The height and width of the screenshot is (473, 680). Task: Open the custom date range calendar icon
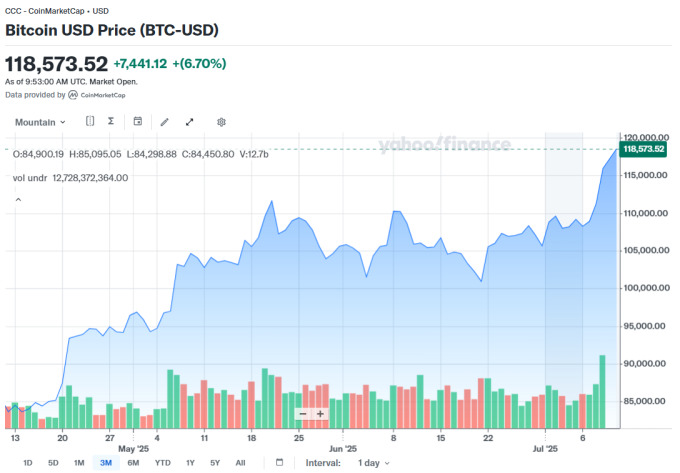tap(280, 462)
